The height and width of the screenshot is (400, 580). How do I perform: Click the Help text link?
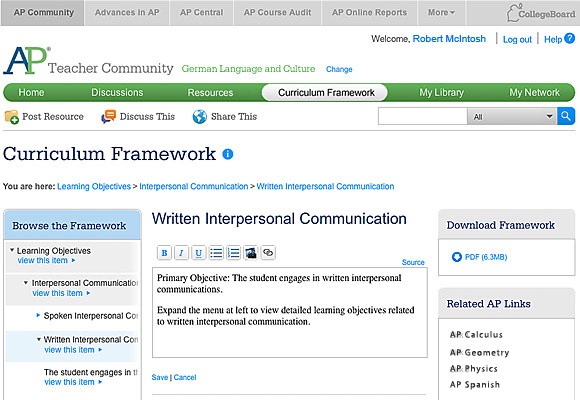click(x=553, y=39)
